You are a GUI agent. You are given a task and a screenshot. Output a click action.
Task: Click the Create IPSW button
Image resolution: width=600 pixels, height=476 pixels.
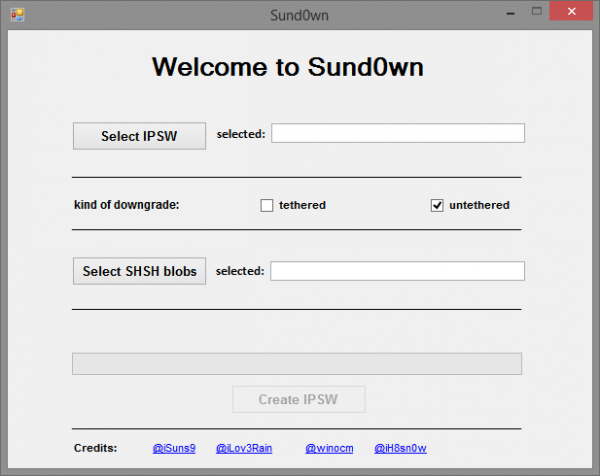coord(299,399)
